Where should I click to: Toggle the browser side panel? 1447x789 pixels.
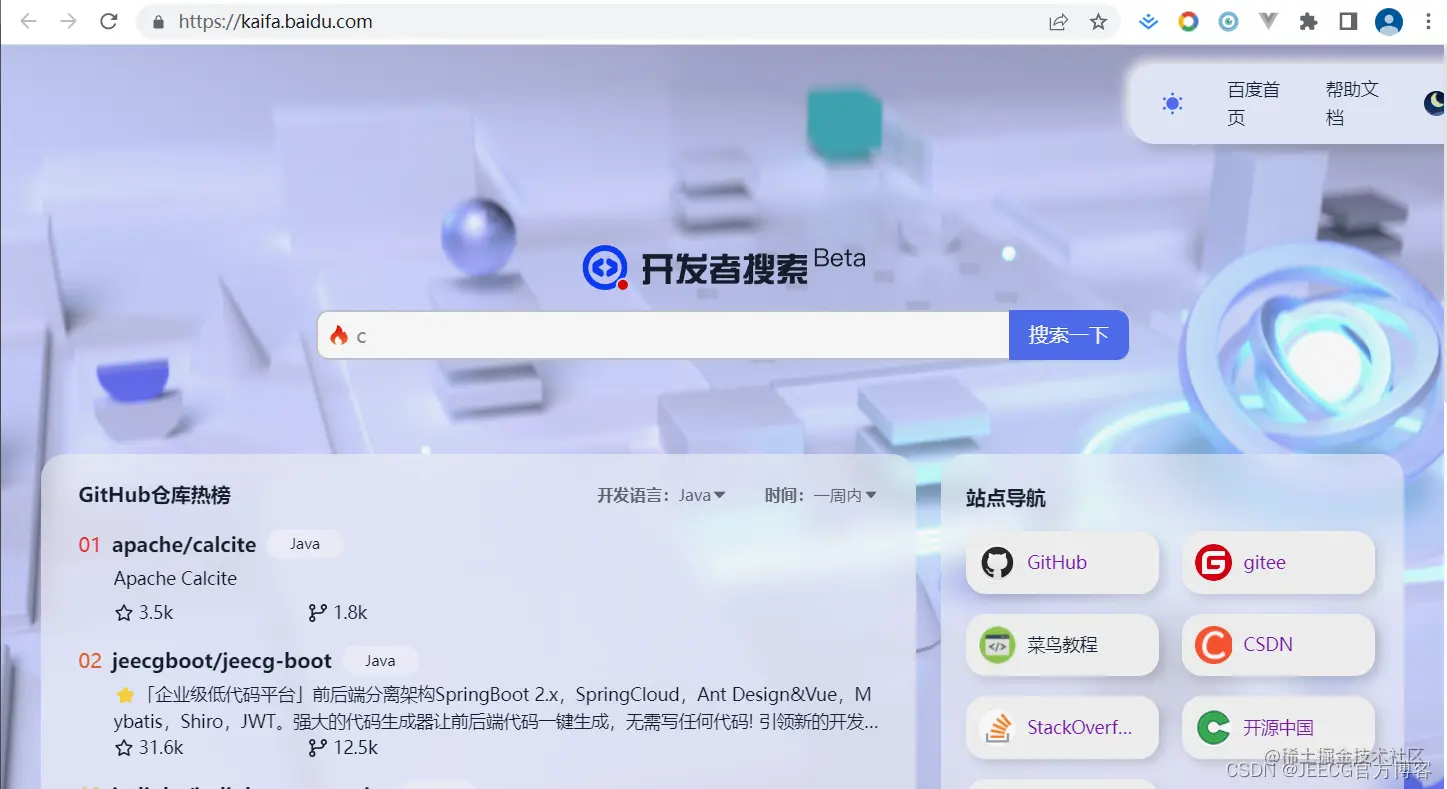[1348, 22]
